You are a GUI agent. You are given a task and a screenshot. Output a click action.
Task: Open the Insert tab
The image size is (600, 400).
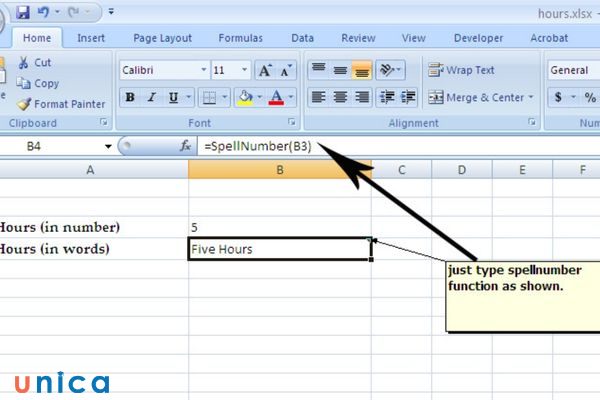tap(91, 38)
